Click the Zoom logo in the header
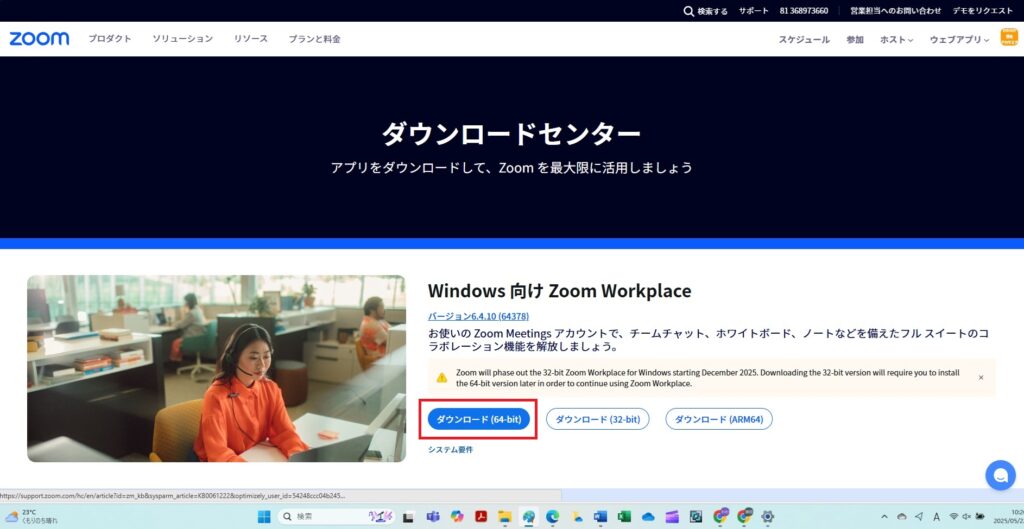 [x=39, y=39]
